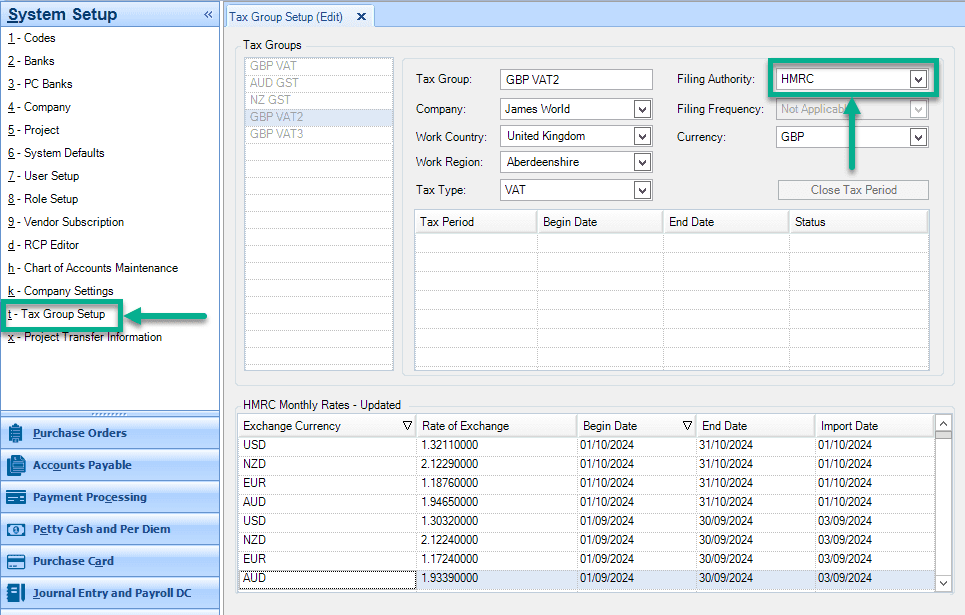The height and width of the screenshot is (615, 965).
Task: Click the Purchase Orders module icon
Action: click(16, 433)
